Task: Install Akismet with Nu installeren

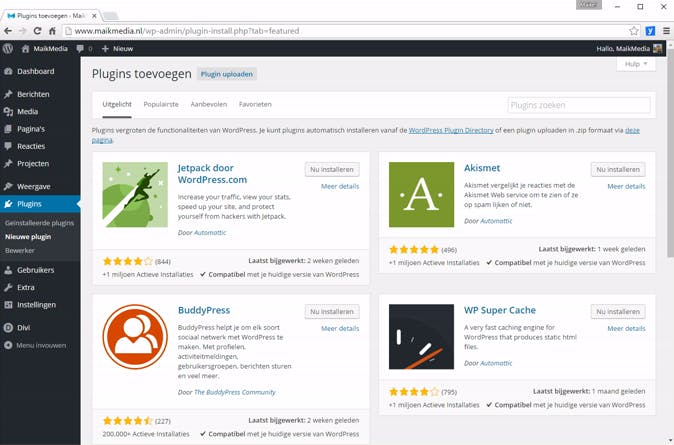Action: click(x=618, y=169)
